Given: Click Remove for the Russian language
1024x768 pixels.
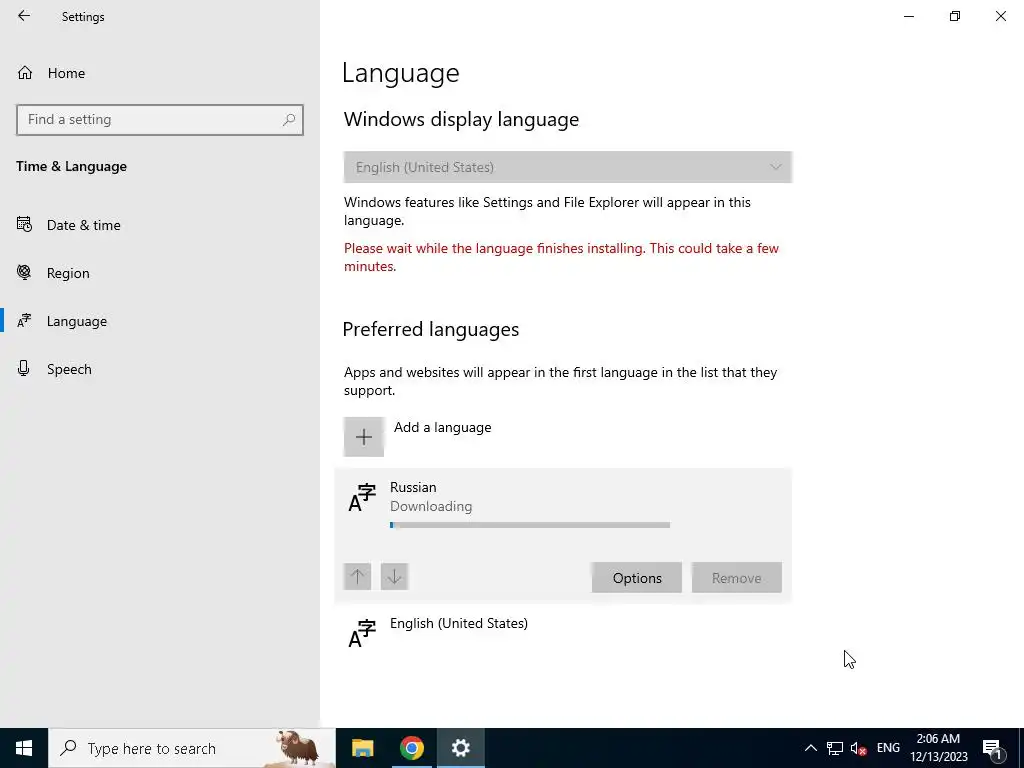Looking at the screenshot, I should pyautogui.click(x=737, y=578).
